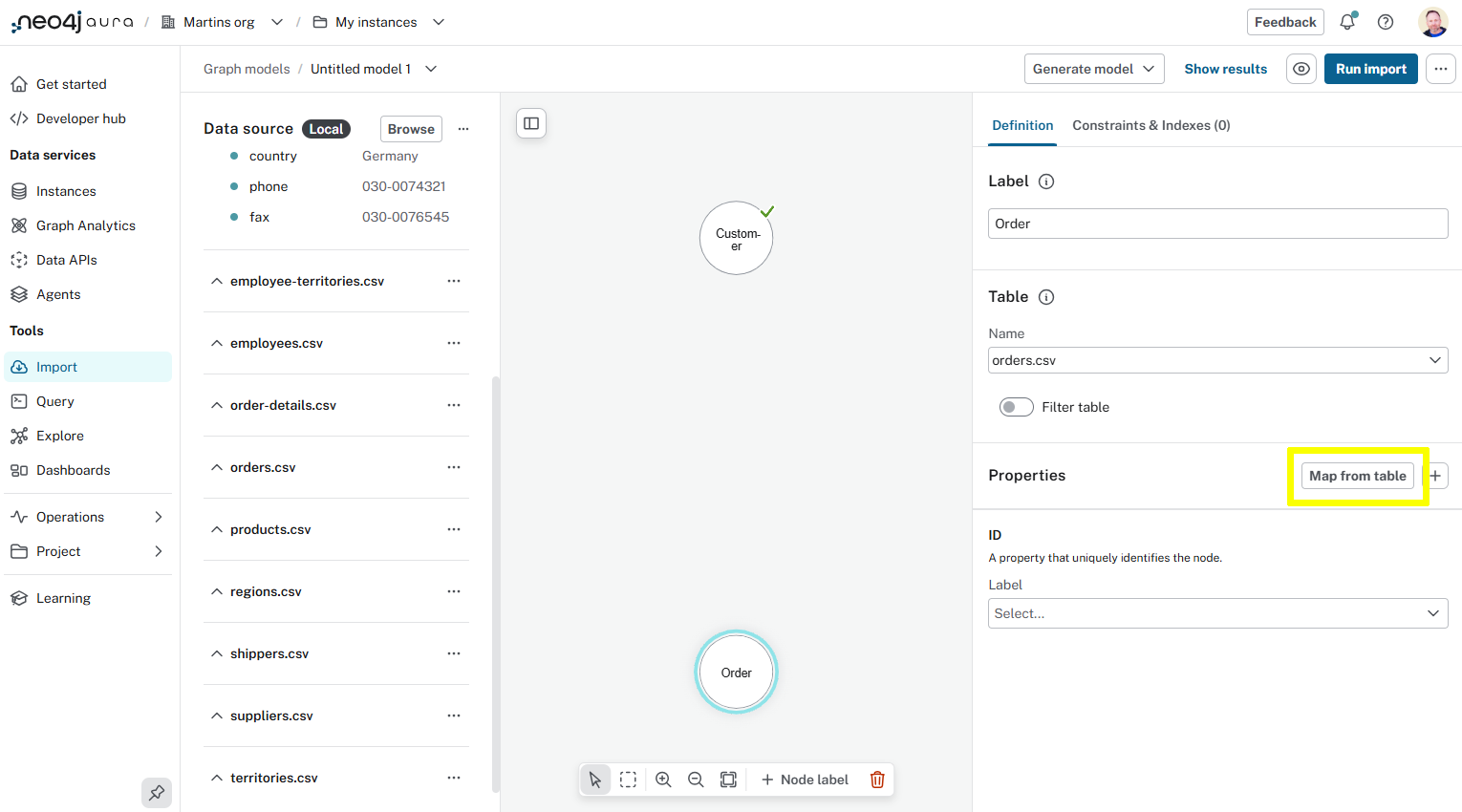Click the pin icon in sidebar
The image size is (1462, 812).
[x=157, y=792]
